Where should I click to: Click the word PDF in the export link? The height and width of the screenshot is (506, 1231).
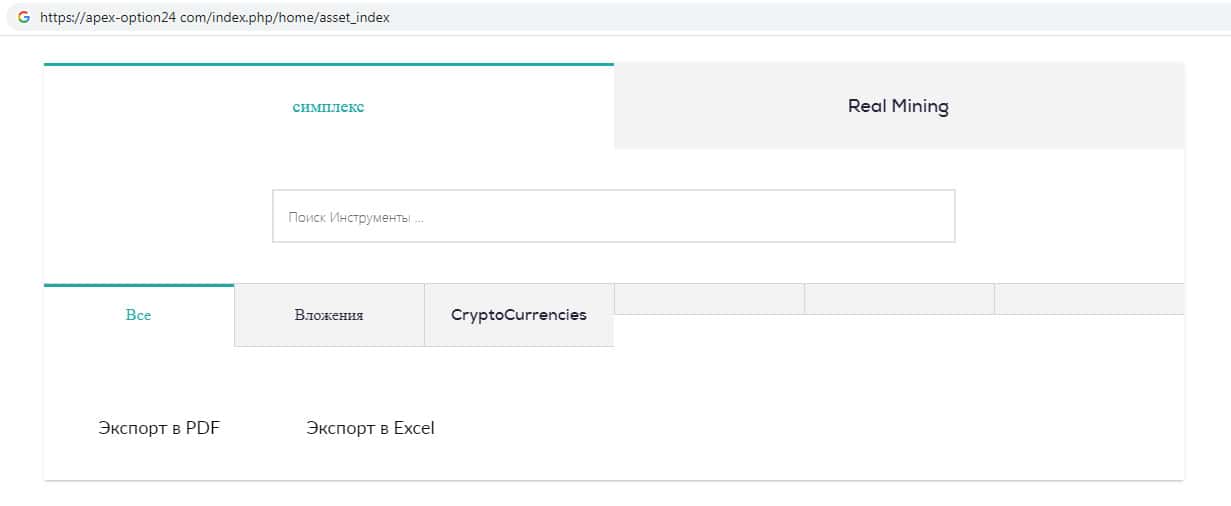pyautogui.click(x=203, y=428)
